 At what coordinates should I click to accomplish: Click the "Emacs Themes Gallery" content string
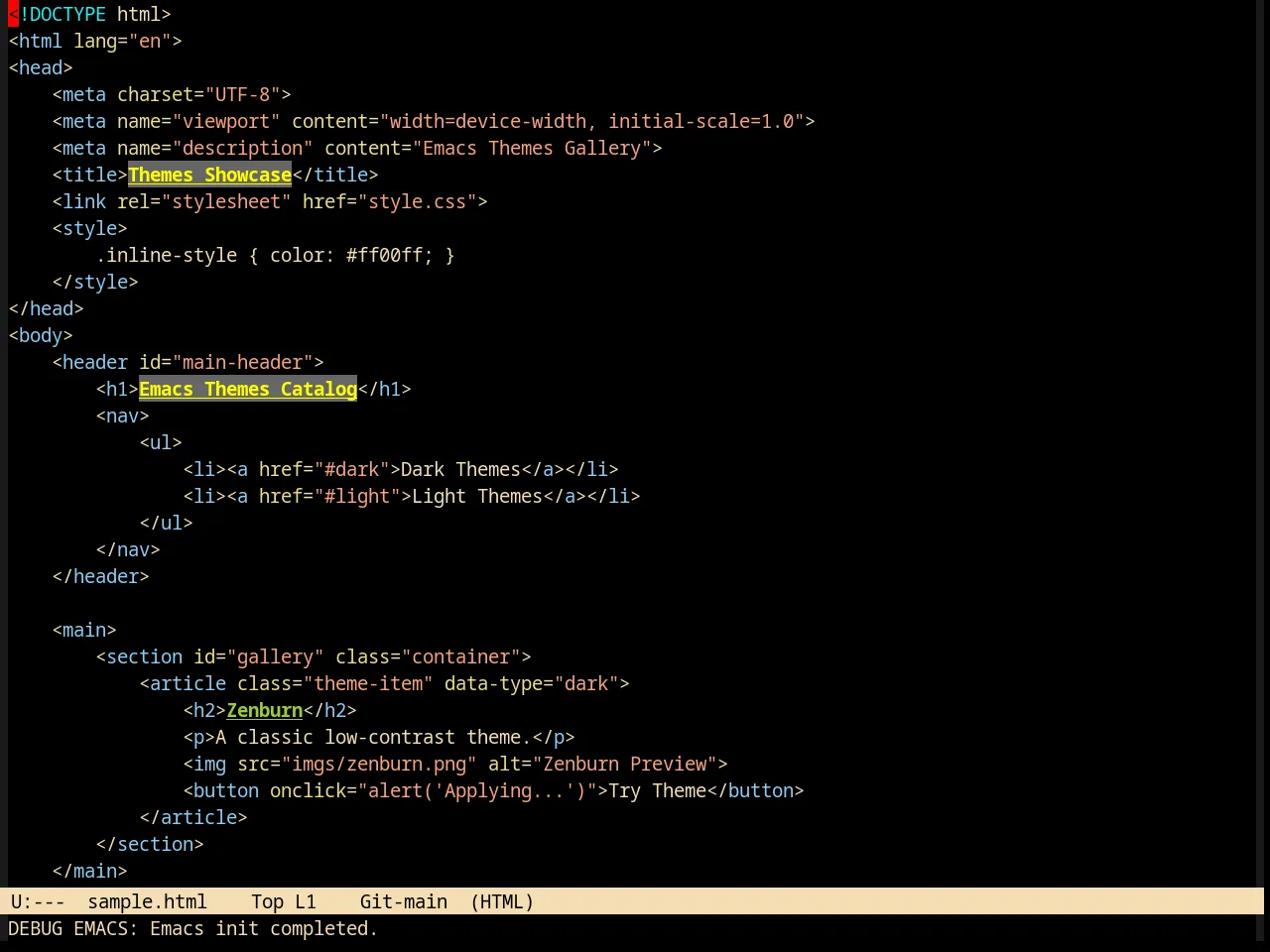point(532,148)
